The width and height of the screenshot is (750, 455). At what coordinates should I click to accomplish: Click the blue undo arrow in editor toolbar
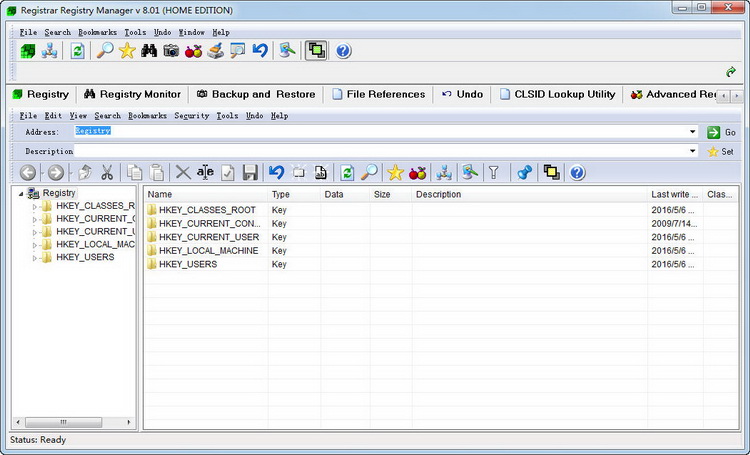276,173
